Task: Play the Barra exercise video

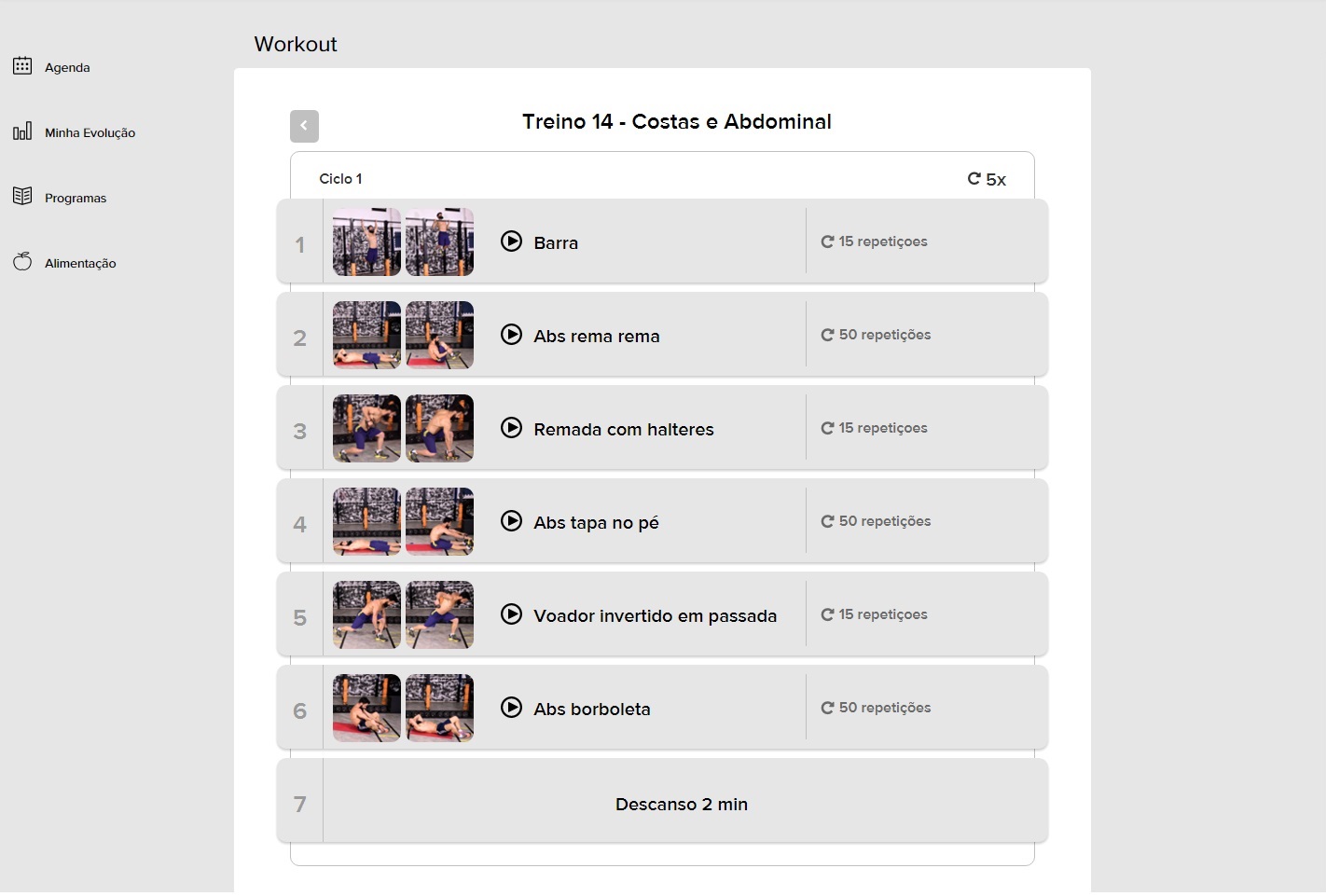Action: click(511, 241)
